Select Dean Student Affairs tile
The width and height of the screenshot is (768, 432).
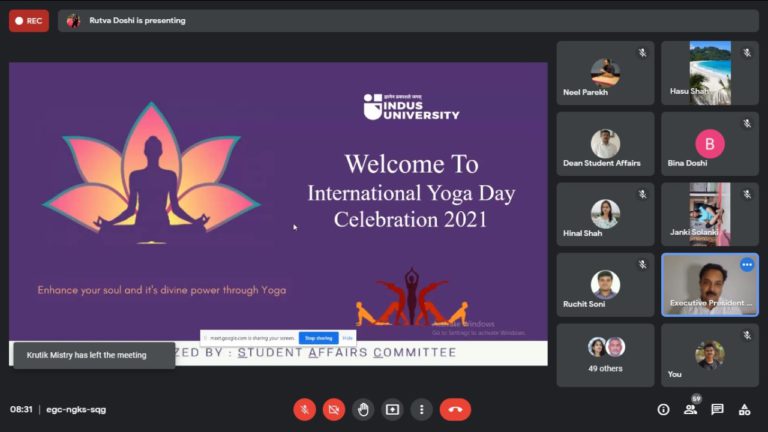(x=605, y=144)
